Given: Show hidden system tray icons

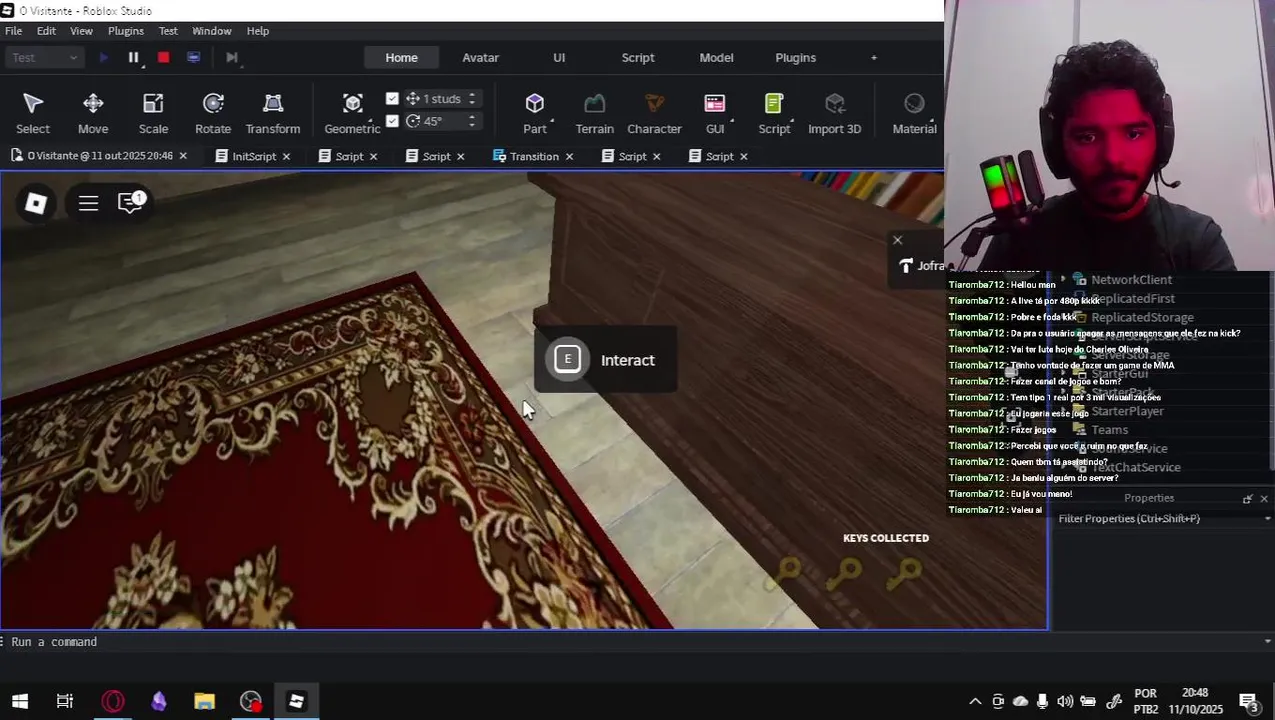Looking at the screenshot, I should pos(975,701).
